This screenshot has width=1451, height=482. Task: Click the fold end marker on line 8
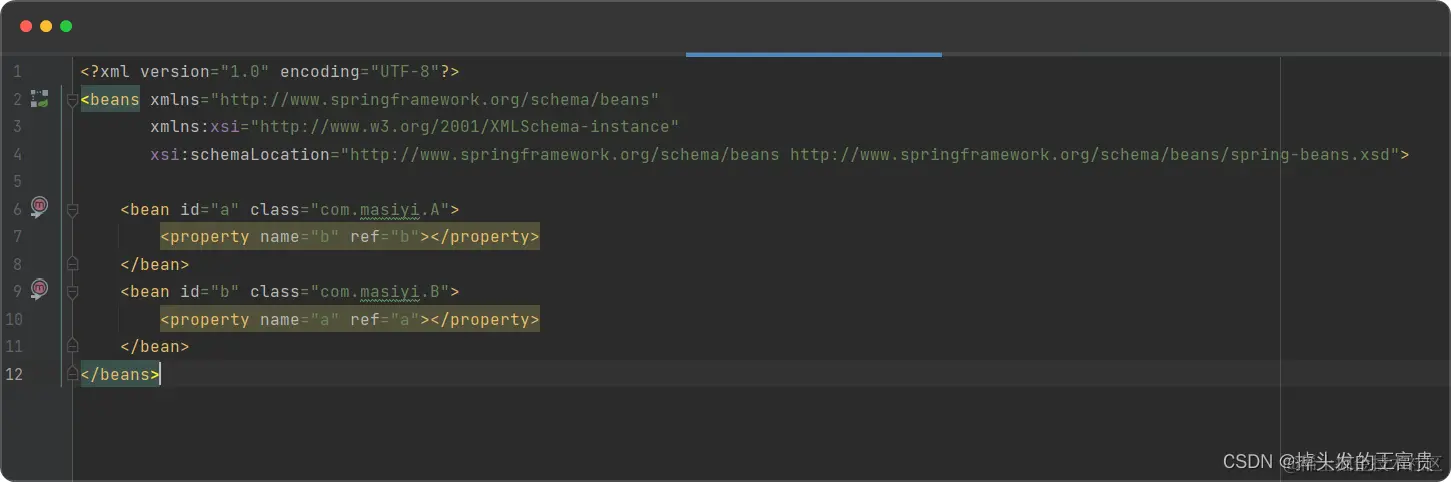[x=72, y=264]
